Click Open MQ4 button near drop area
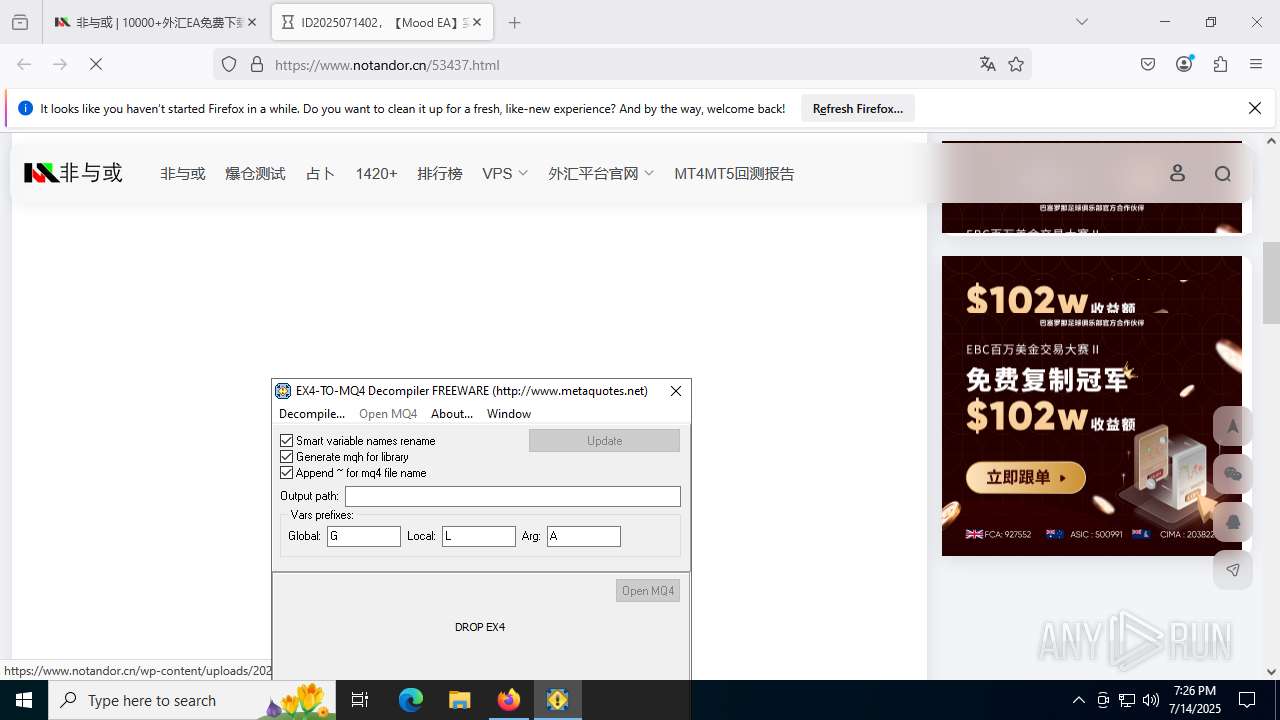The width and height of the screenshot is (1280, 720). click(x=648, y=591)
